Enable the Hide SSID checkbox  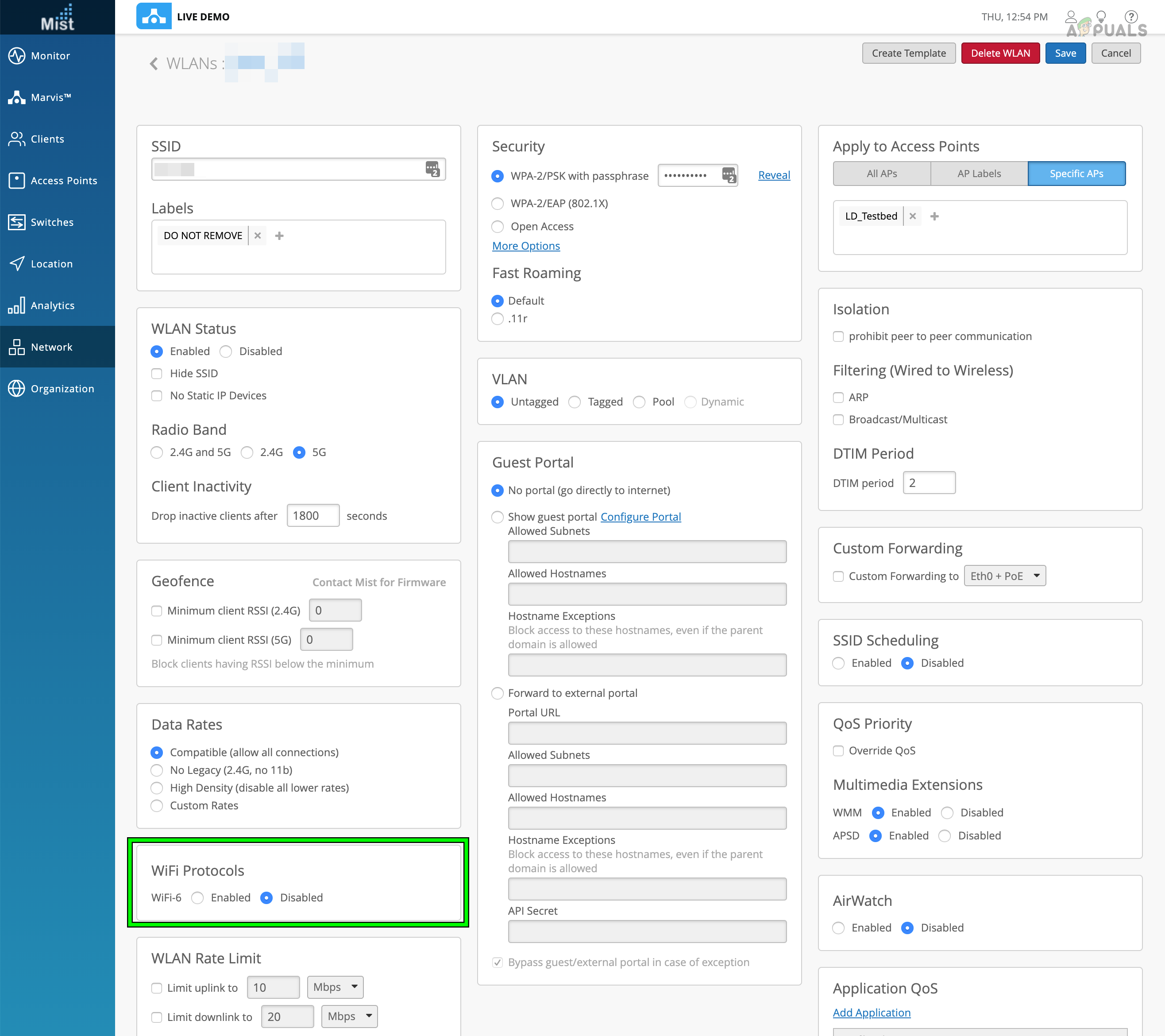point(157,374)
